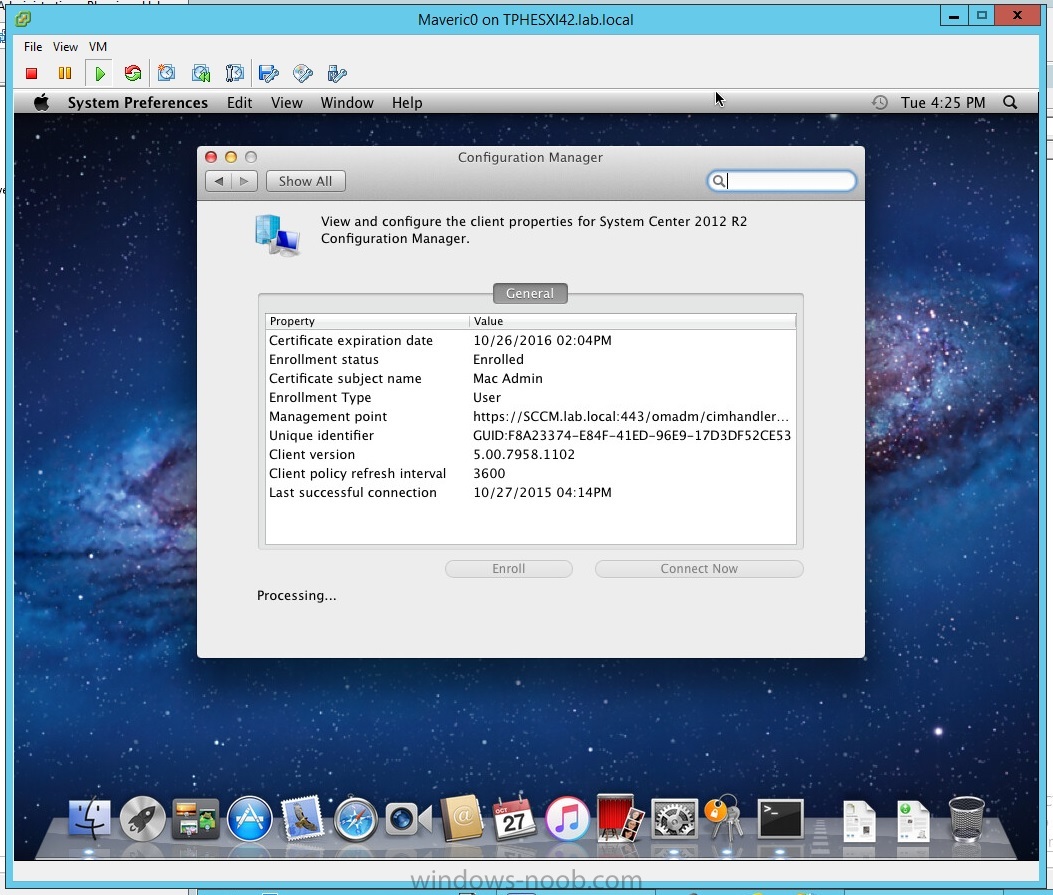Open System Preferences gear in Dock
Screen dimensions: 1053x895
[674, 819]
